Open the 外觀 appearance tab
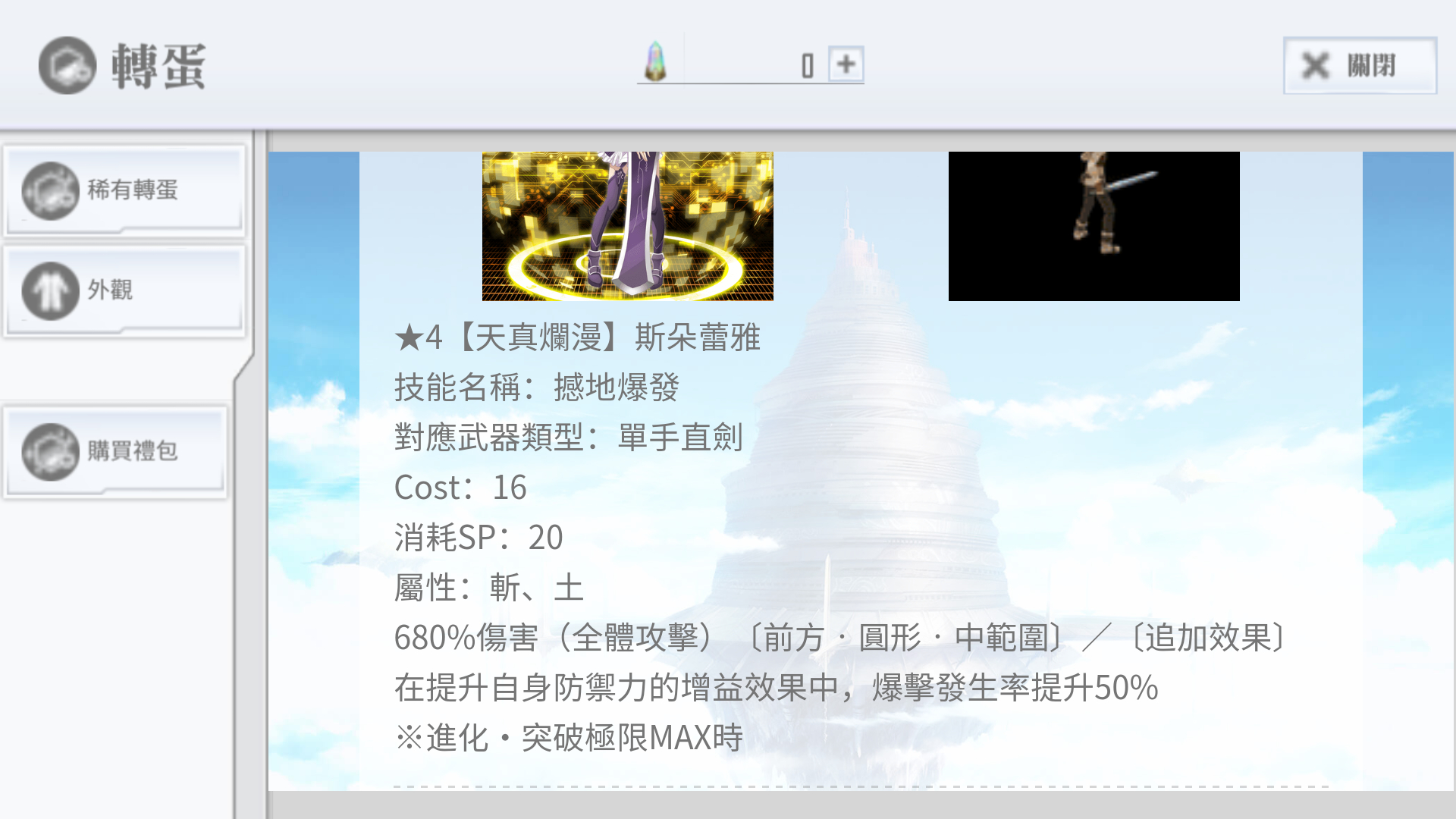The image size is (1456, 819). click(124, 290)
